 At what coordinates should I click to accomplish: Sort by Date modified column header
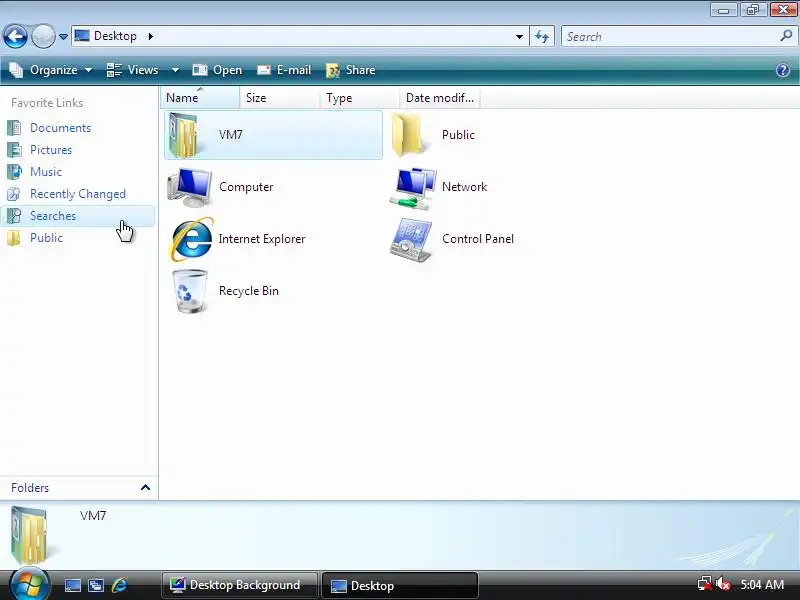[440, 97]
